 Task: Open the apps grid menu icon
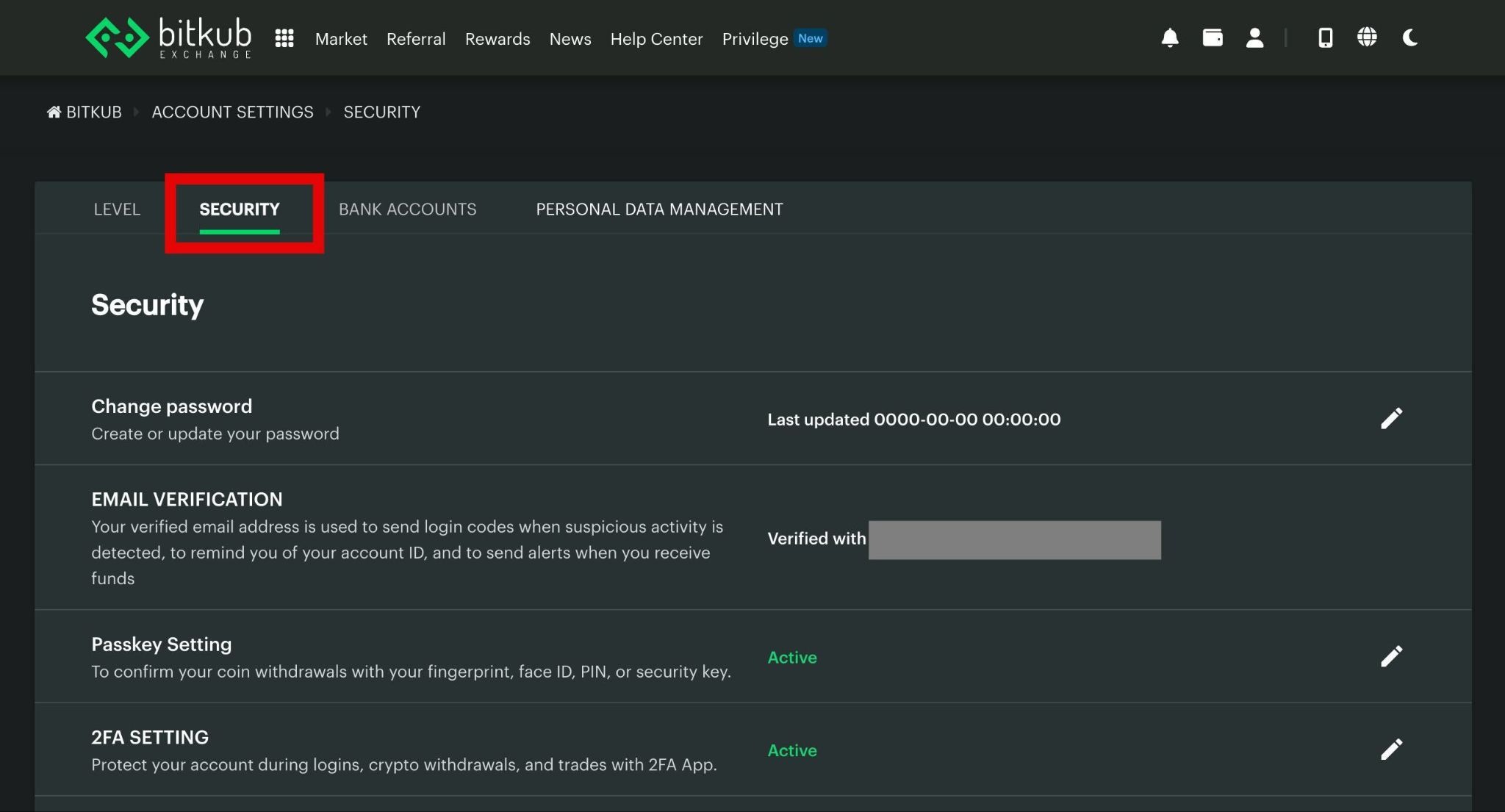click(x=284, y=38)
